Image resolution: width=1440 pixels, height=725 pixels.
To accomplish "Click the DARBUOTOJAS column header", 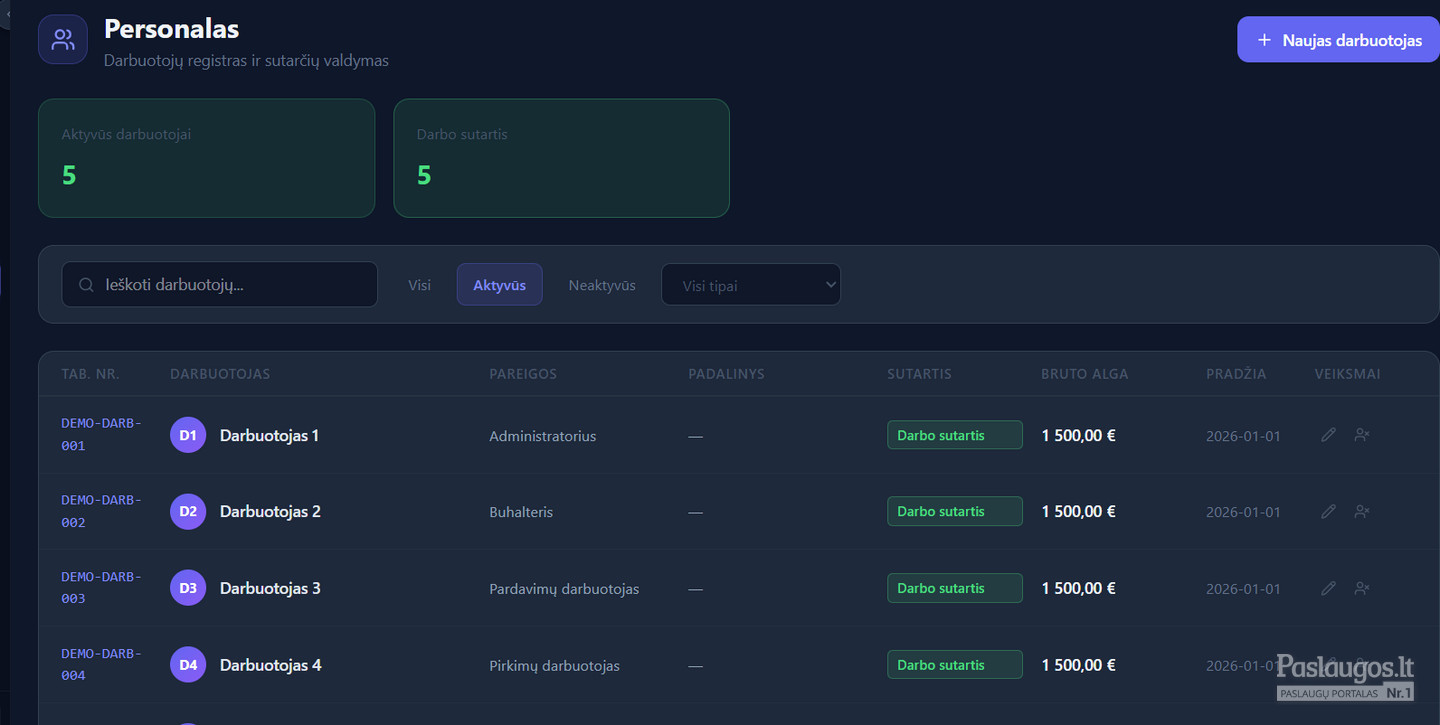I will [220, 374].
